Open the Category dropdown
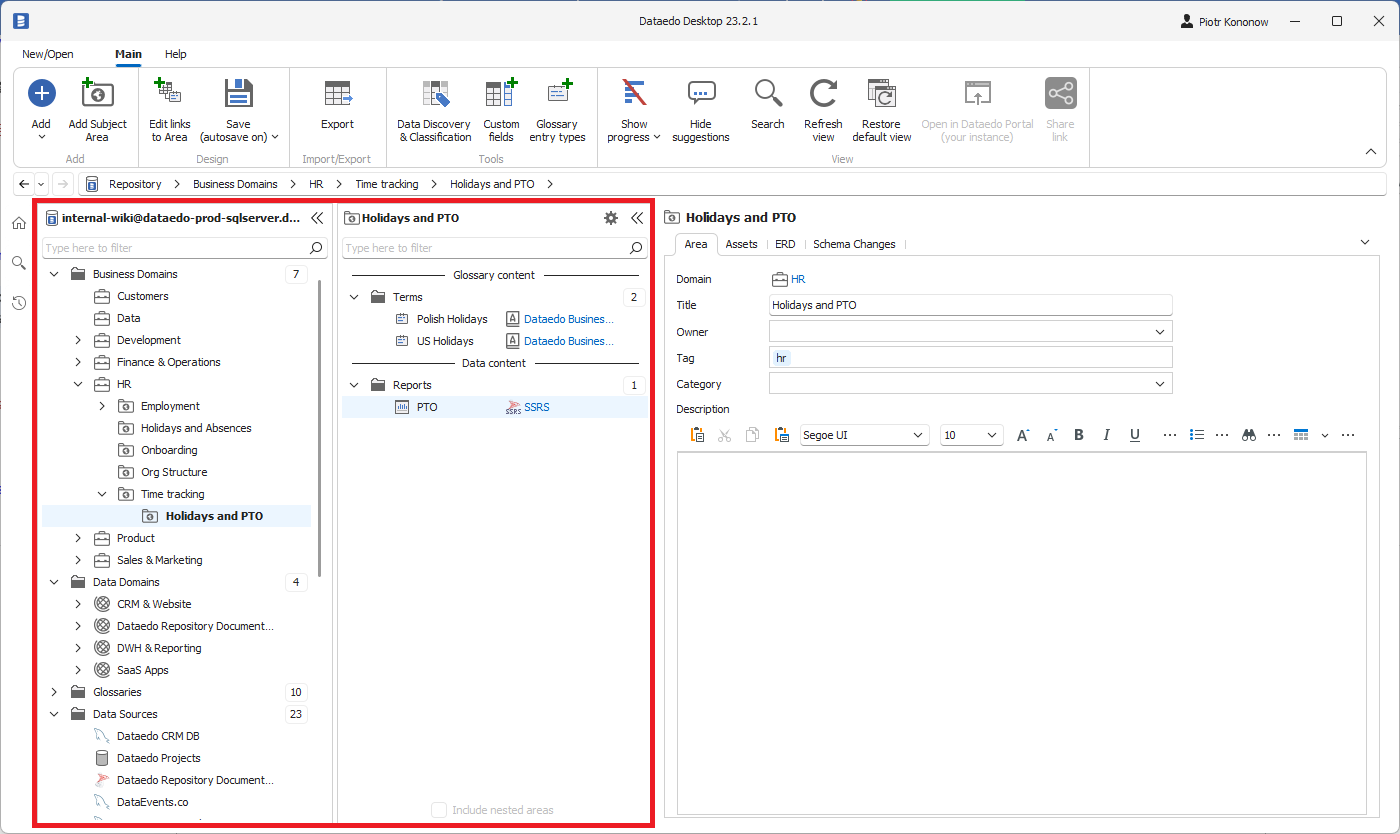The width and height of the screenshot is (1400, 834). click(1160, 384)
